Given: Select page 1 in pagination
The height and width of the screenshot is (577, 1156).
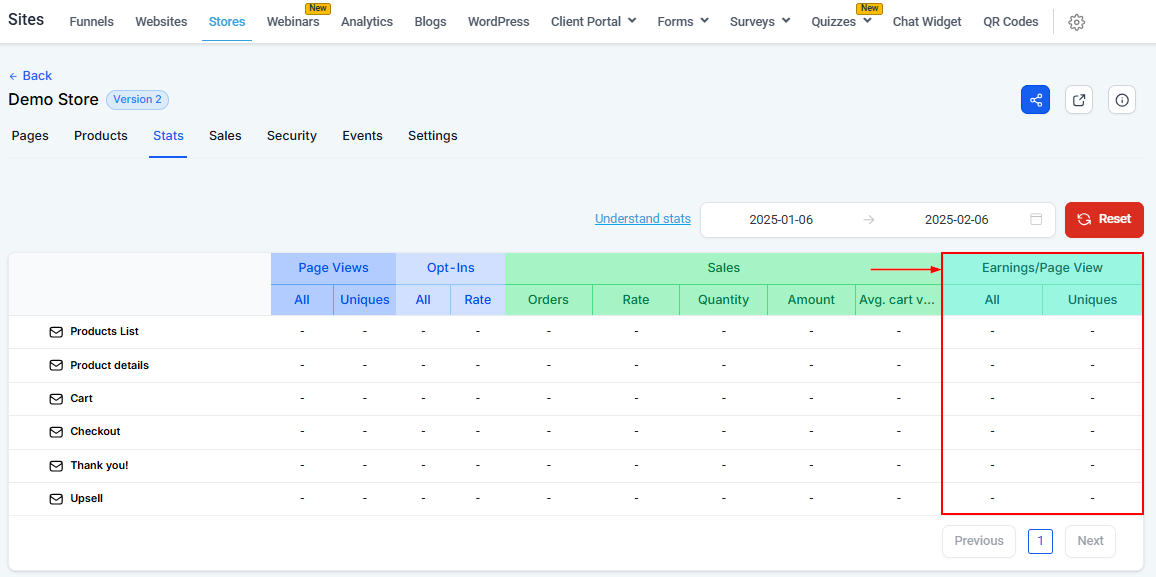Looking at the screenshot, I should point(1040,541).
